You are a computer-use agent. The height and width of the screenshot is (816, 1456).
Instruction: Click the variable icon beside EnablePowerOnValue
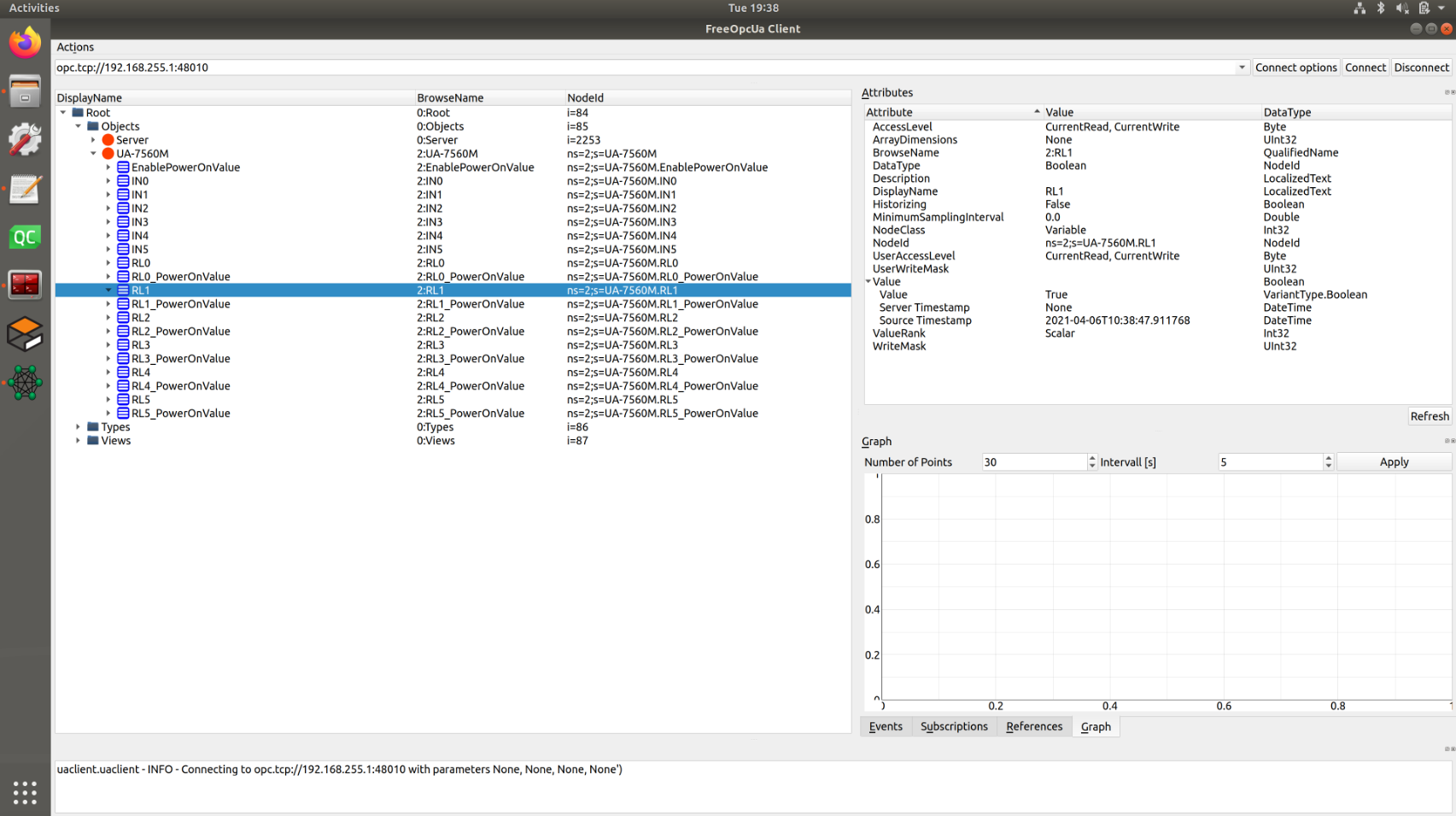click(122, 167)
